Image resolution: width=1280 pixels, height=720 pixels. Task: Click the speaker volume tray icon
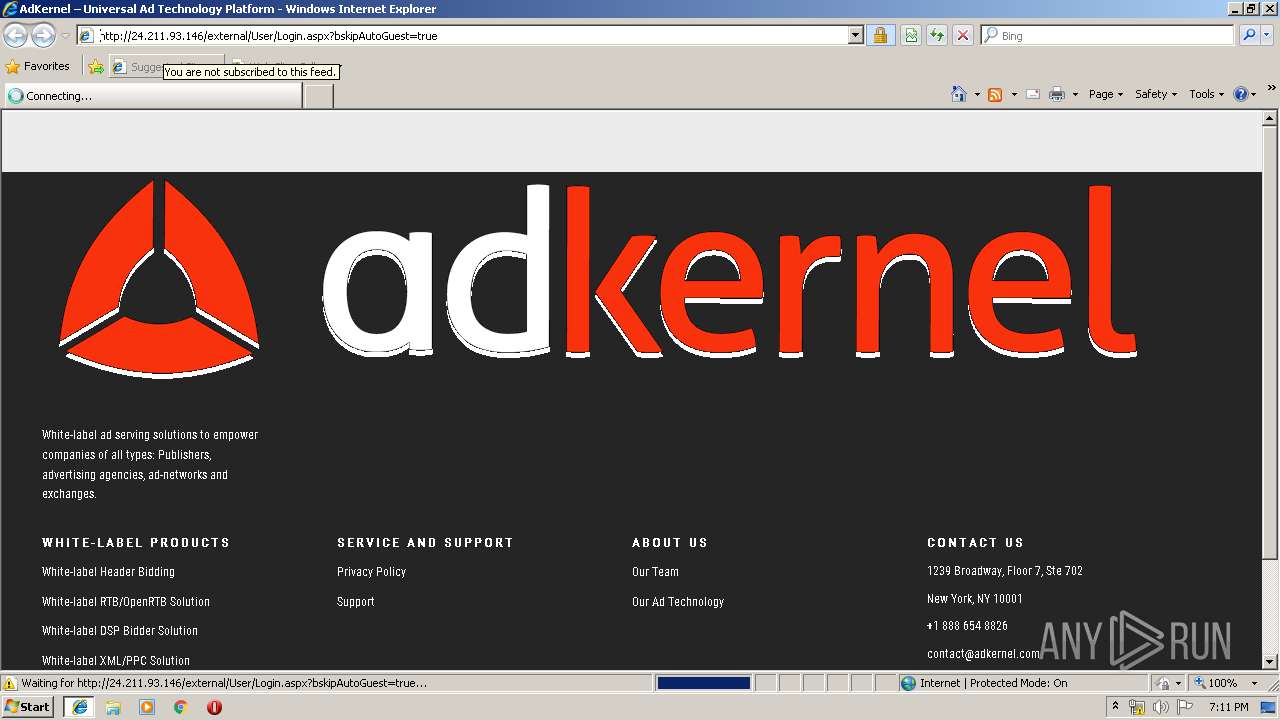[1161, 707]
